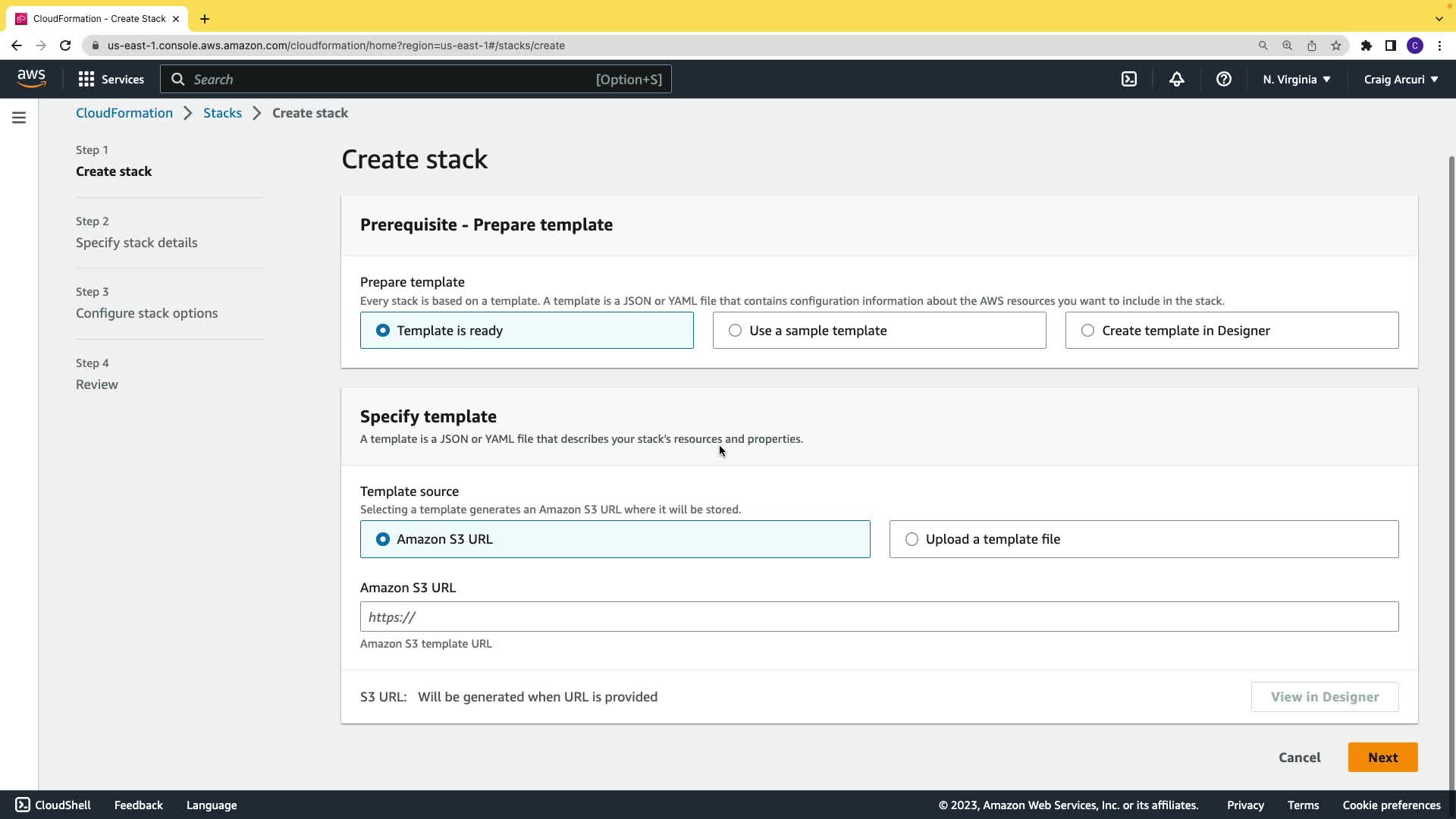
Task: Expand the side navigation hamburger menu
Action: click(x=19, y=118)
